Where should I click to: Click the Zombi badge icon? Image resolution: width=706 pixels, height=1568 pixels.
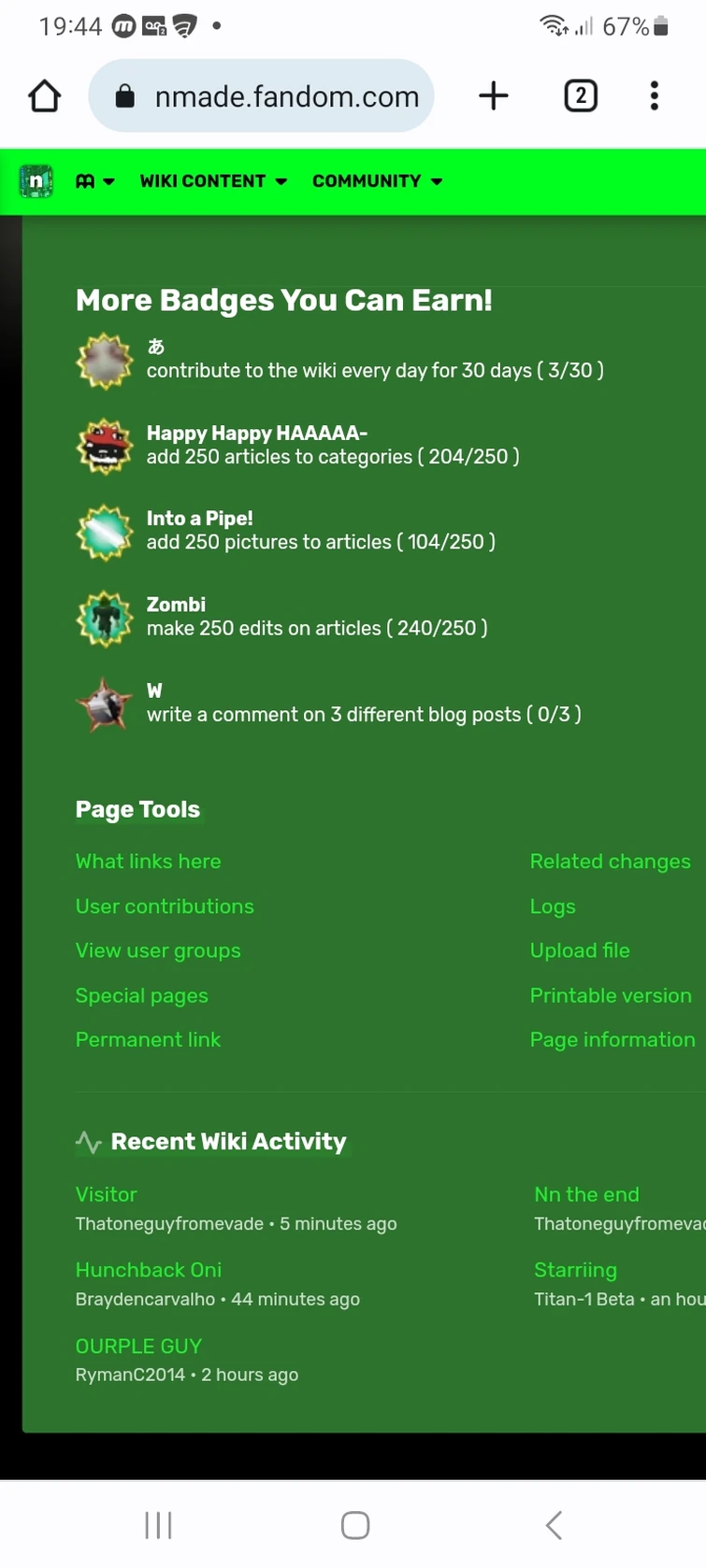click(x=104, y=618)
